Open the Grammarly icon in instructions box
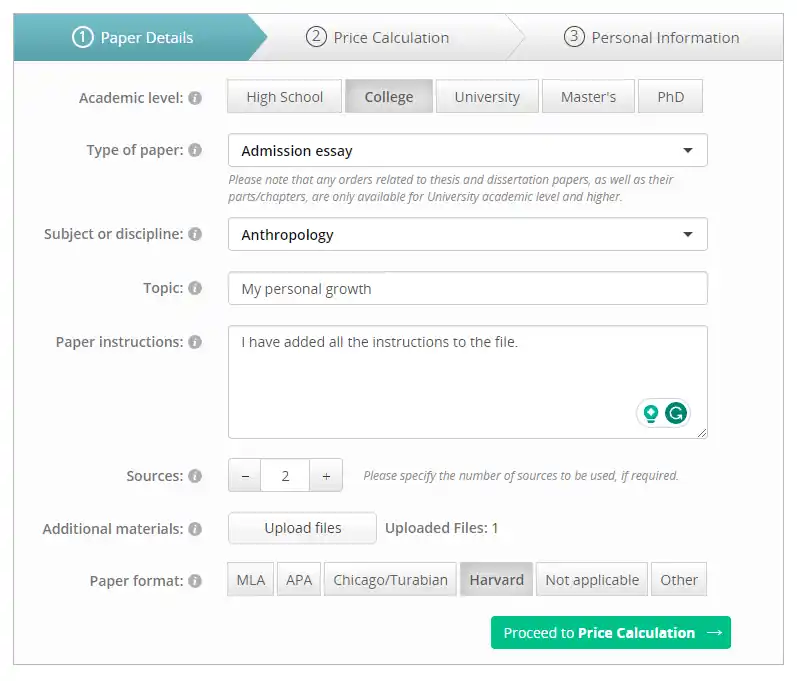The image size is (797, 681). pyautogui.click(x=676, y=413)
